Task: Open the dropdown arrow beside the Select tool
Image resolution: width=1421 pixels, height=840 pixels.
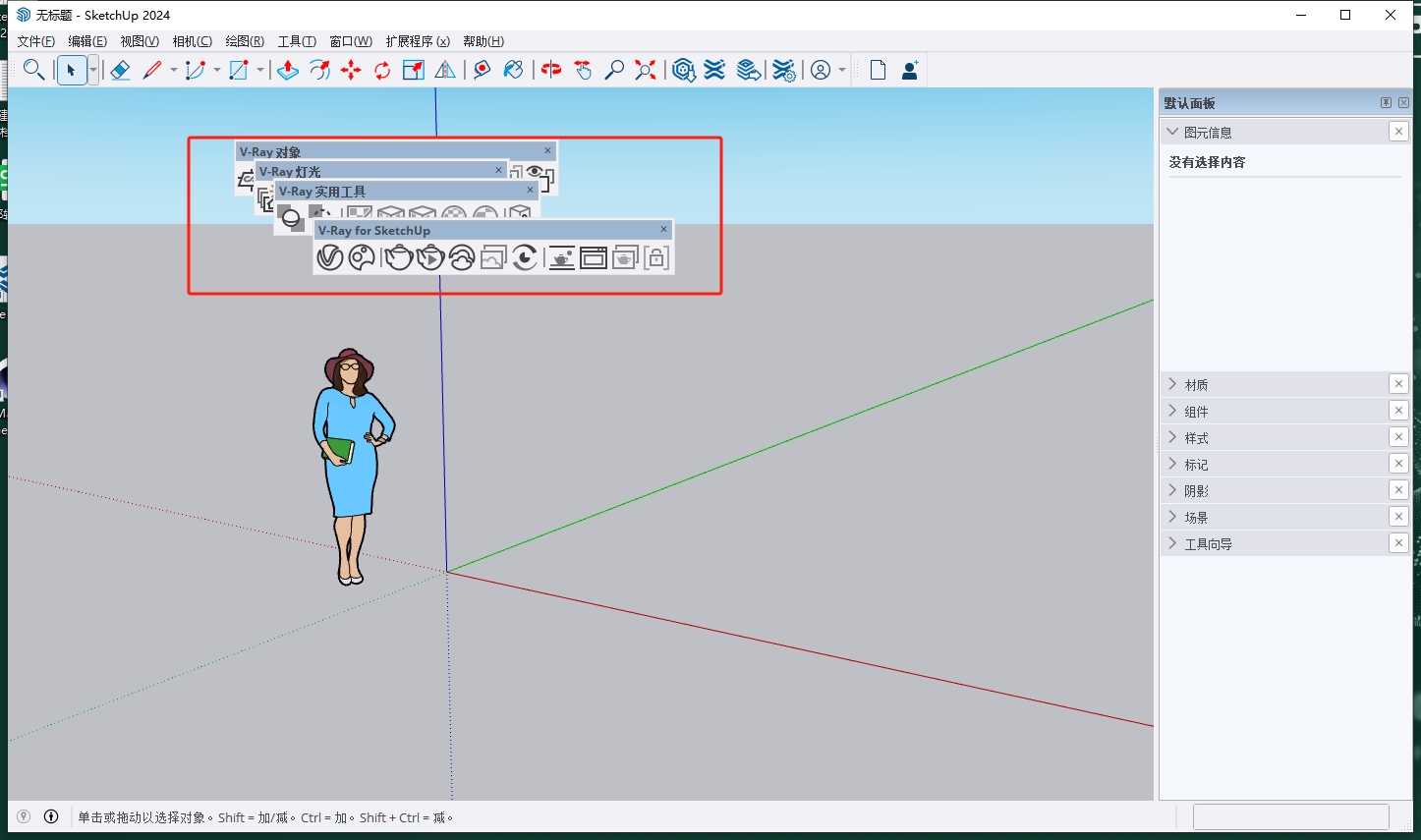Action: coord(93,70)
